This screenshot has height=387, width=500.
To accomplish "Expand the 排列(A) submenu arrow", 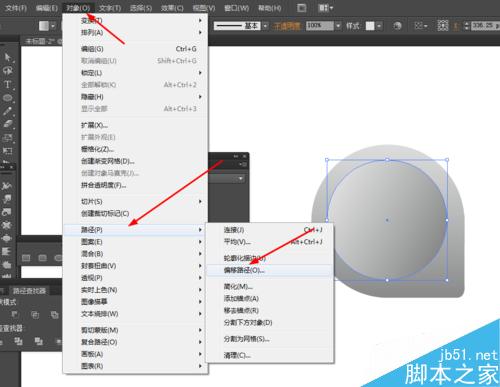I will 200,32.
